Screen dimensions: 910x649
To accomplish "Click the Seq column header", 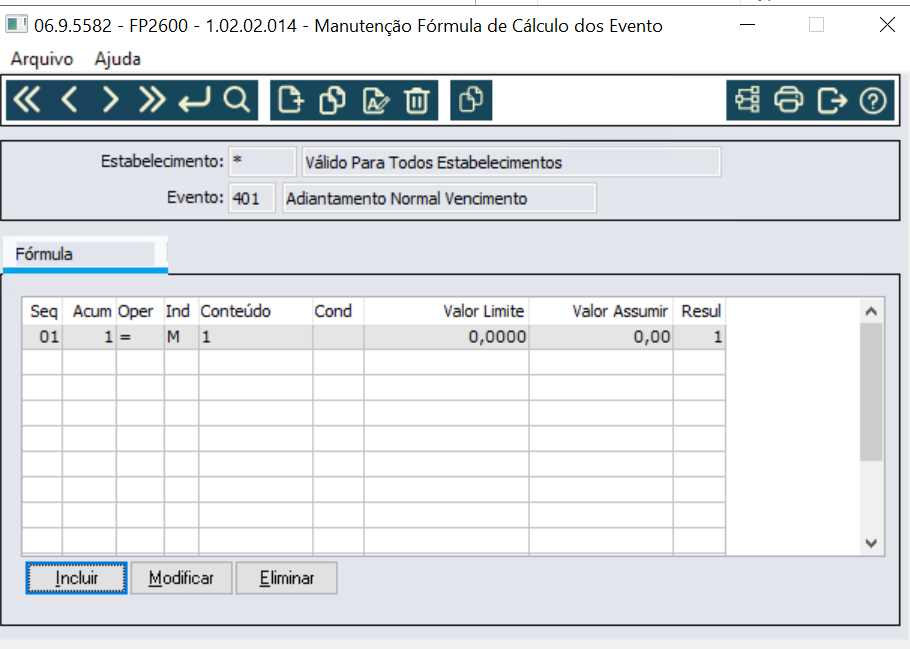I will point(43,311).
